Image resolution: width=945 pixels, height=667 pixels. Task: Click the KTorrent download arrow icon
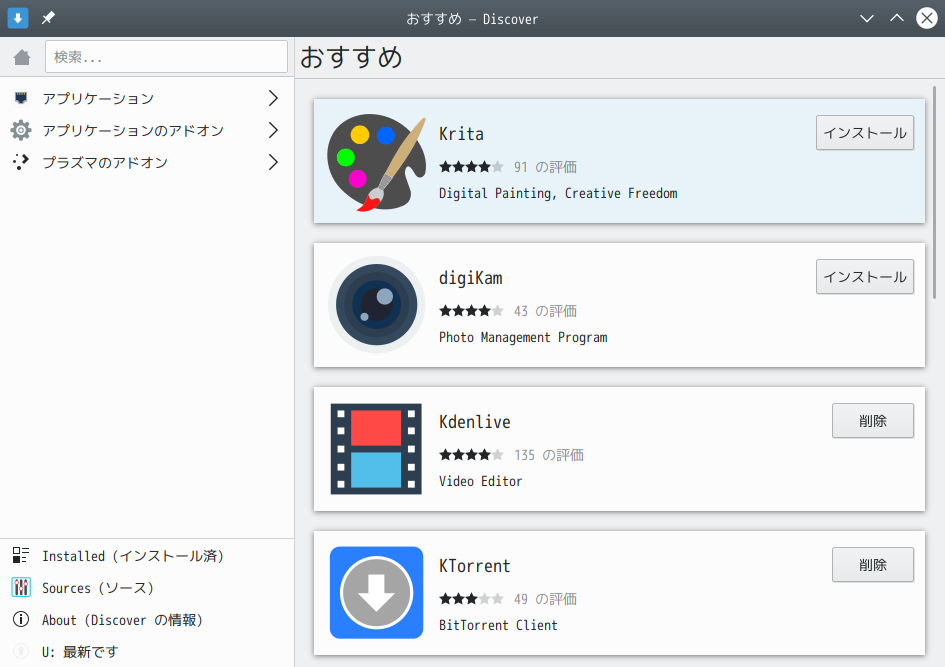(376, 593)
